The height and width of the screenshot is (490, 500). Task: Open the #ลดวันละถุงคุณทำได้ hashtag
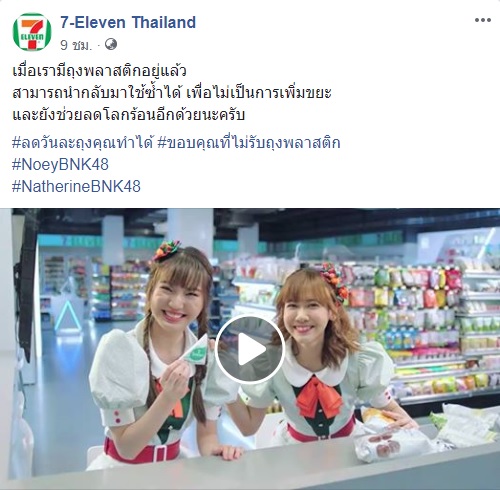pyautogui.click(x=82, y=143)
